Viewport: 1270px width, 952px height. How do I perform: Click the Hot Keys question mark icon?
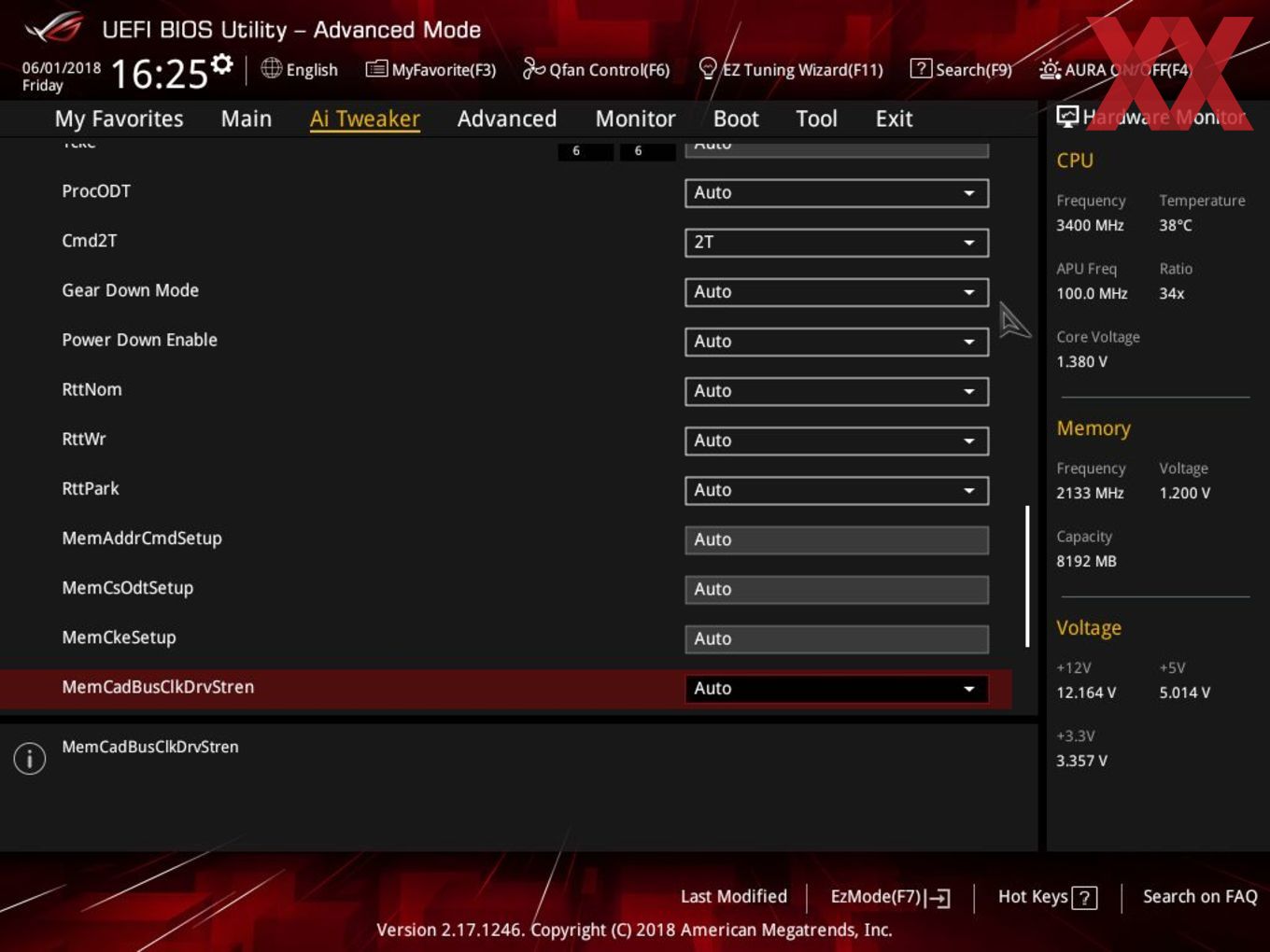click(1084, 898)
